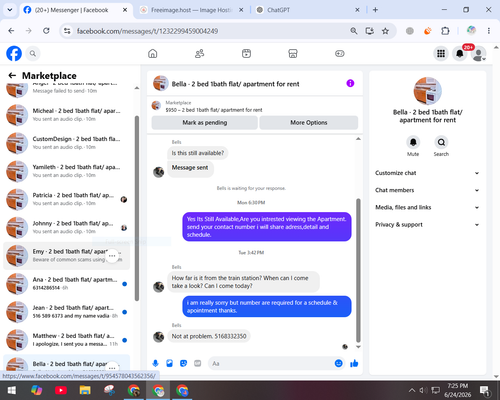Viewport: 500px width, 400px height.
Task: Open YouTube from the taskbar
Action: tap(61, 390)
